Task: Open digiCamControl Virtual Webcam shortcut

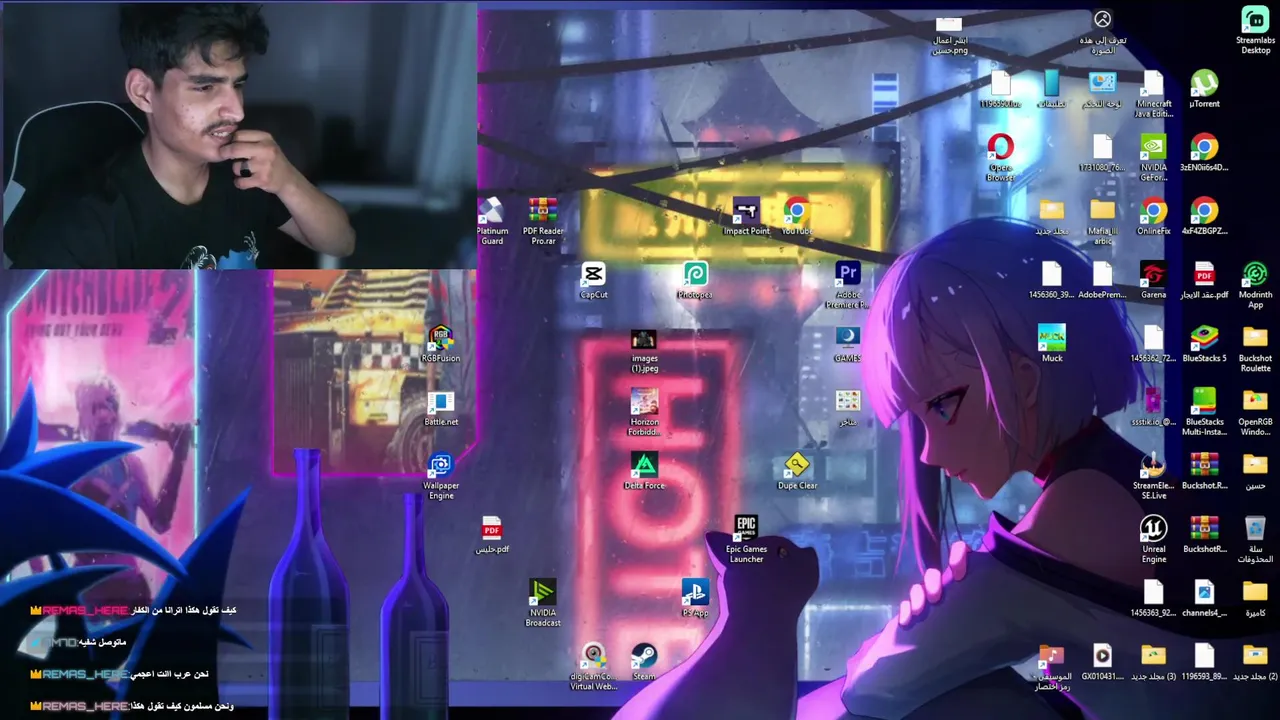Action: (593, 667)
